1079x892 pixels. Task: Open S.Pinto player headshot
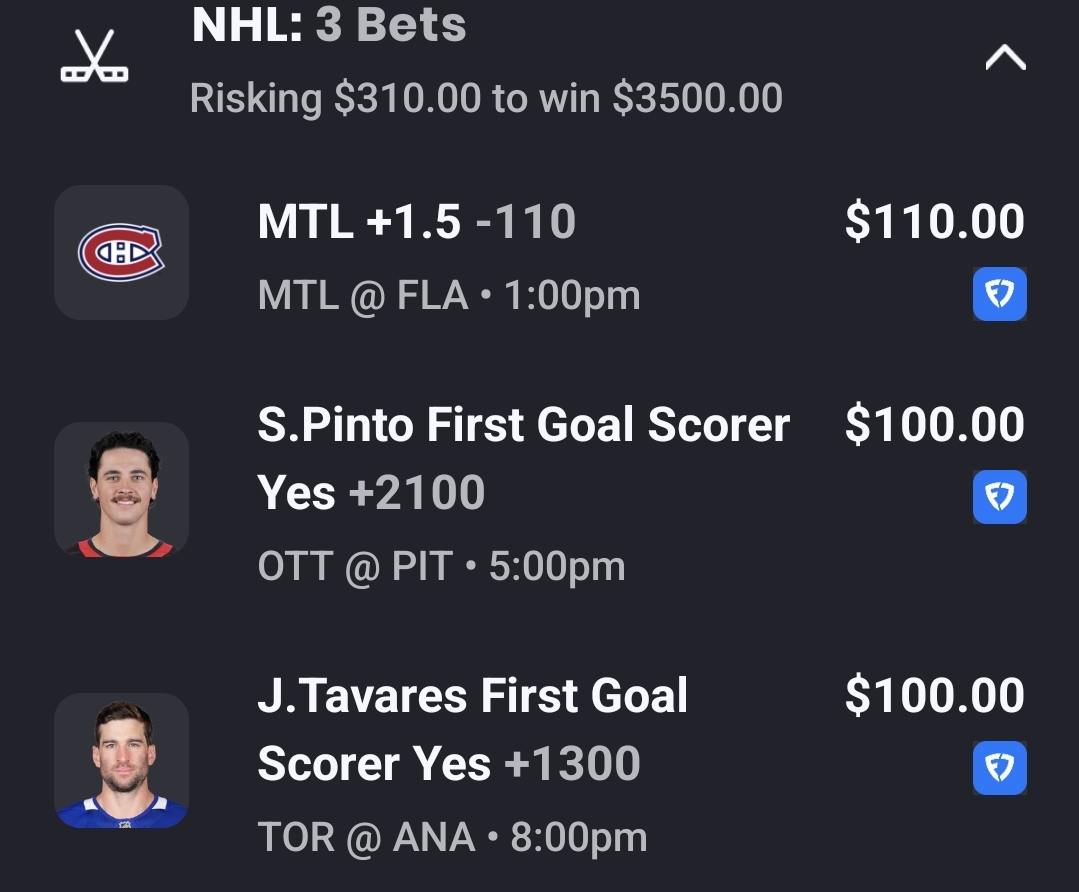[x=121, y=490]
